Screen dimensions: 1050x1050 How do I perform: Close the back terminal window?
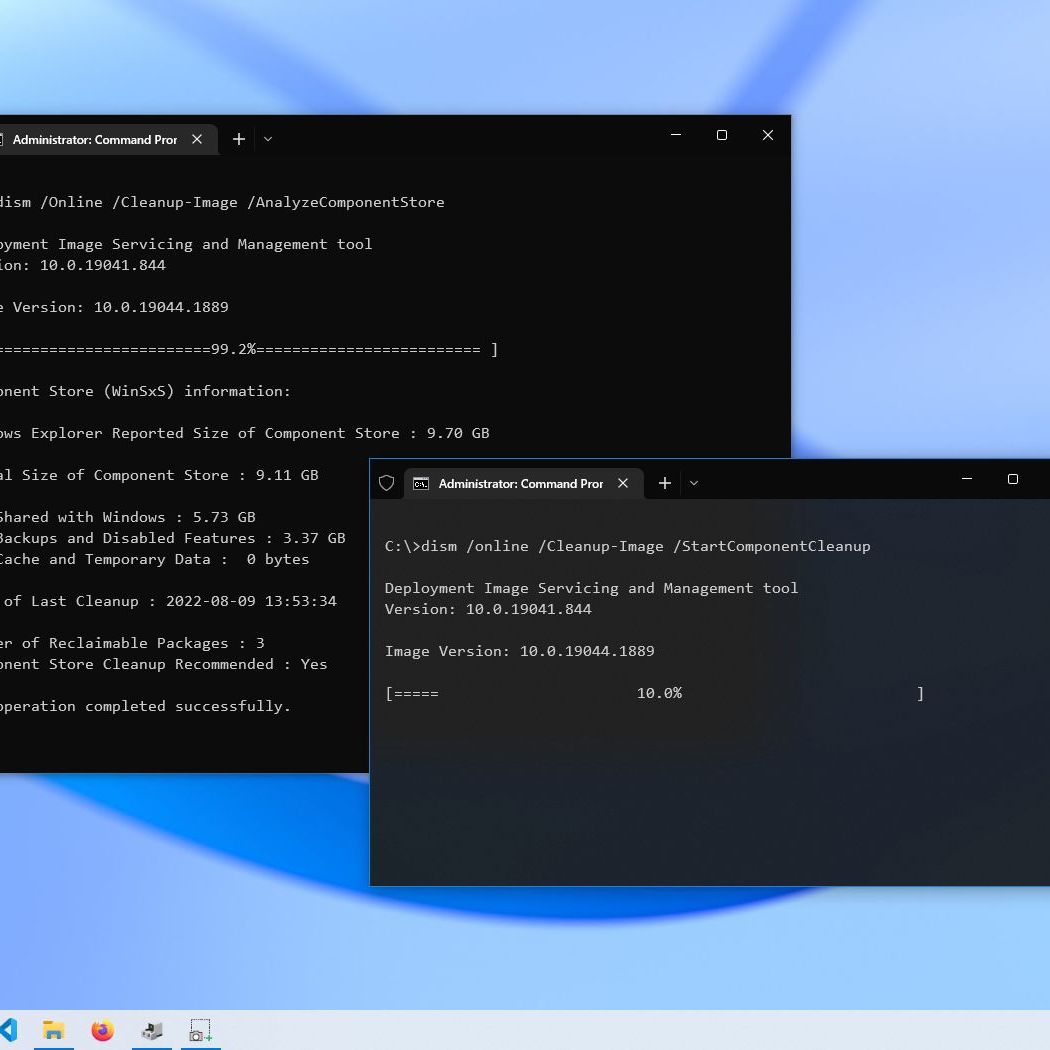[x=768, y=135]
